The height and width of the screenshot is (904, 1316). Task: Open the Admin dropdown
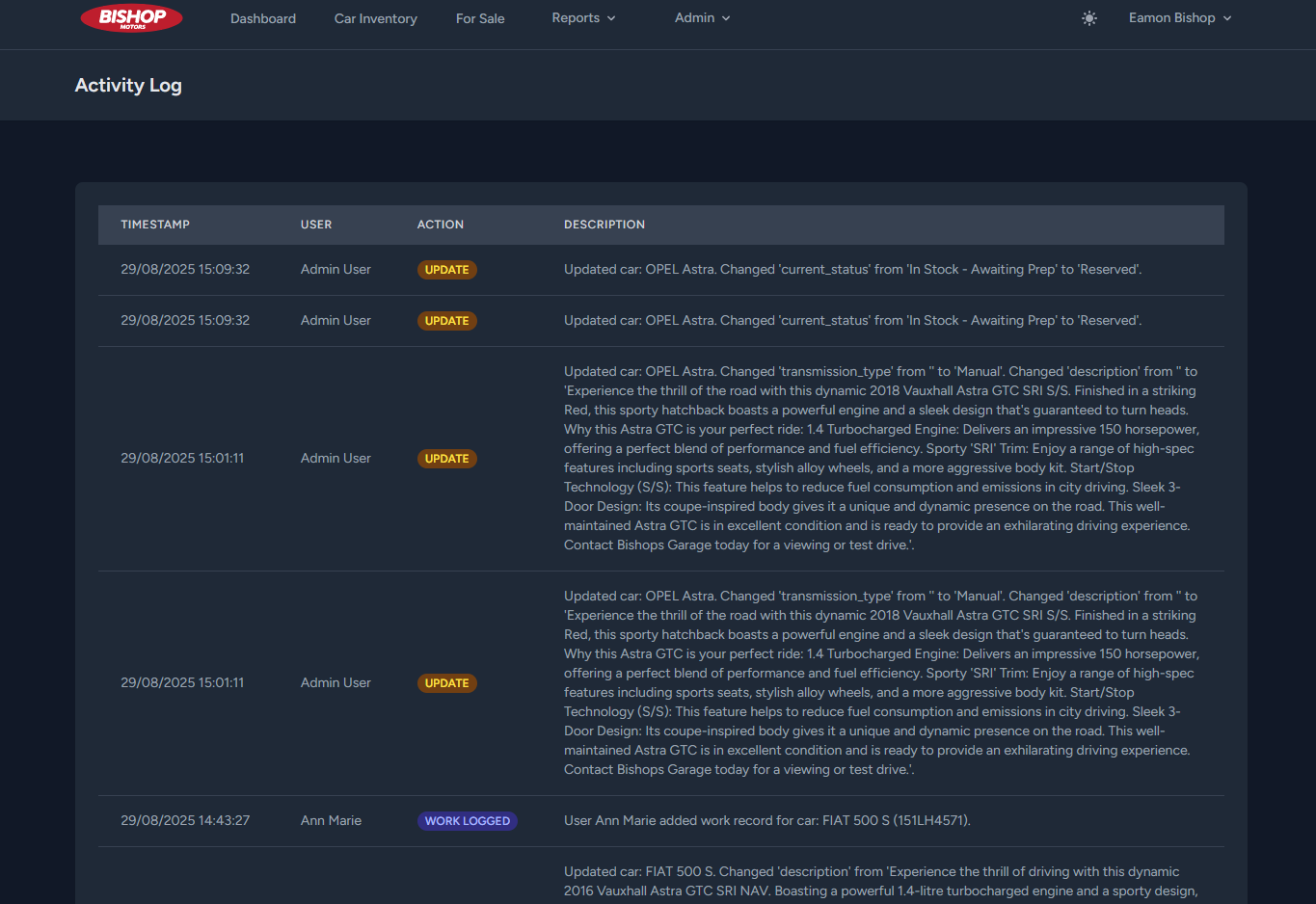point(702,17)
